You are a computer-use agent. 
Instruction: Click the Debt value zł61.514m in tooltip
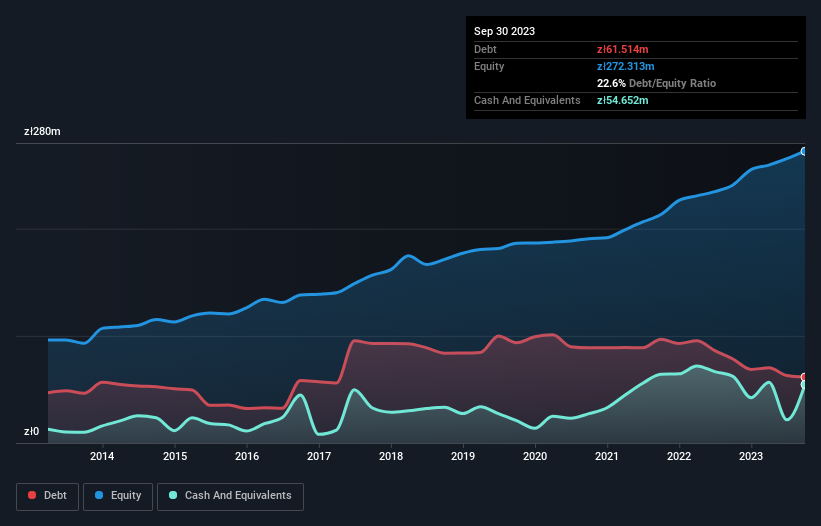tap(623, 49)
